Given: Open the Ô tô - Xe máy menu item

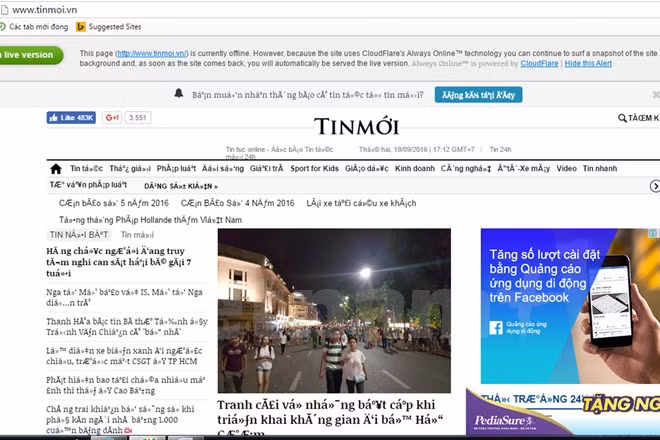Looking at the screenshot, I should 524,169.
